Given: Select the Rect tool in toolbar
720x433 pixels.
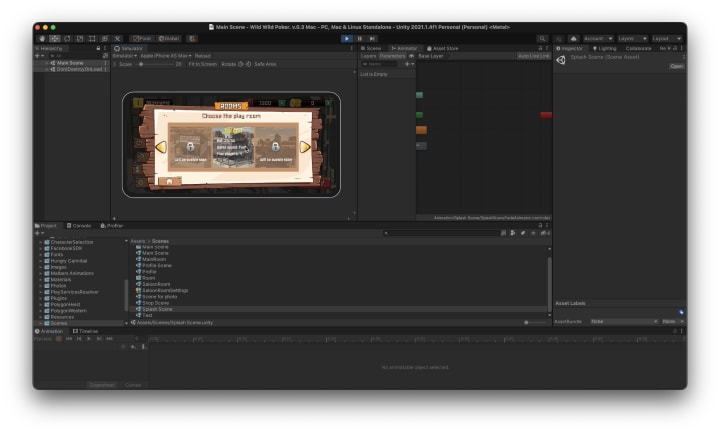Looking at the screenshot, I should 92,39.
